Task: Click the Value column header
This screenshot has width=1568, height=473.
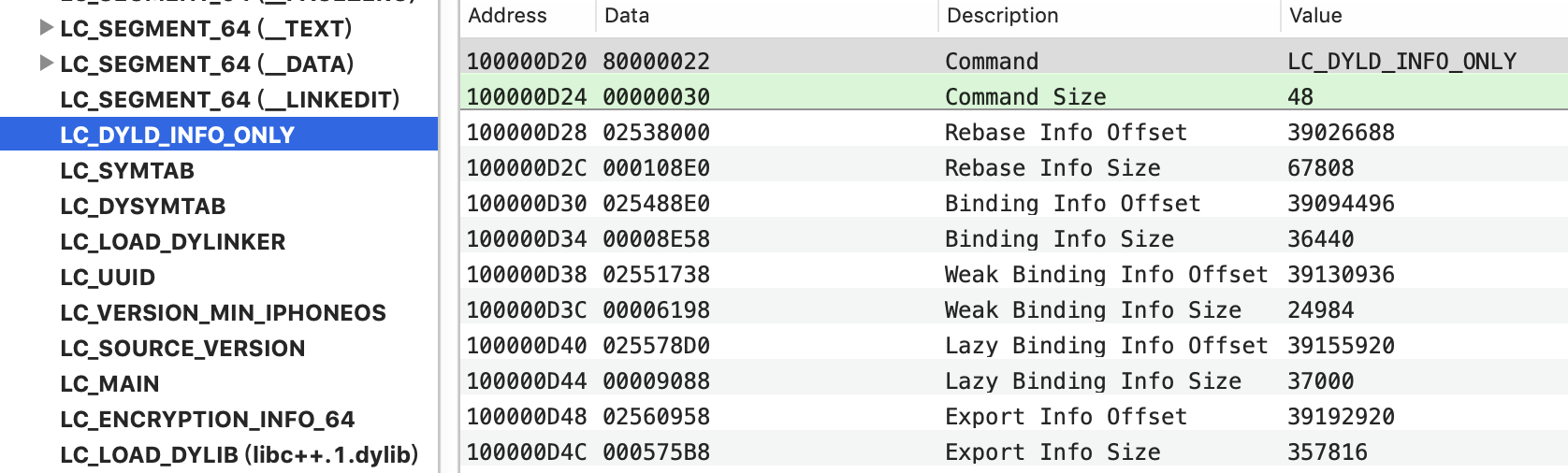Action: [x=1314, y=16]
